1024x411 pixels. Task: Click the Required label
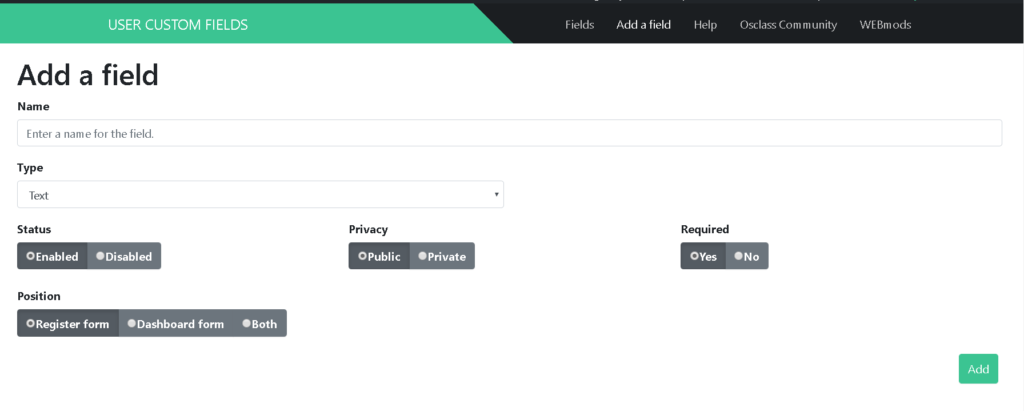point(705,229)
